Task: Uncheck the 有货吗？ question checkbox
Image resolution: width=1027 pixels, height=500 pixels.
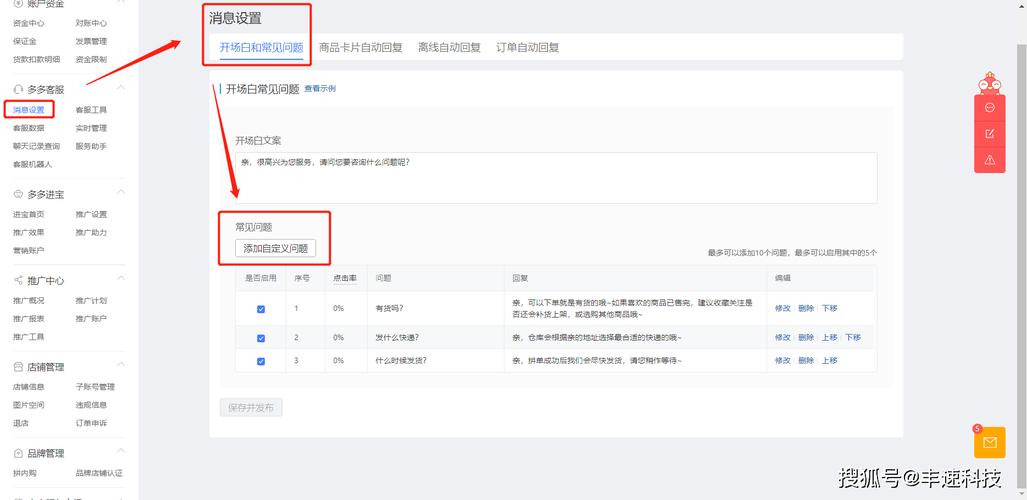Action: click(261, 309)
